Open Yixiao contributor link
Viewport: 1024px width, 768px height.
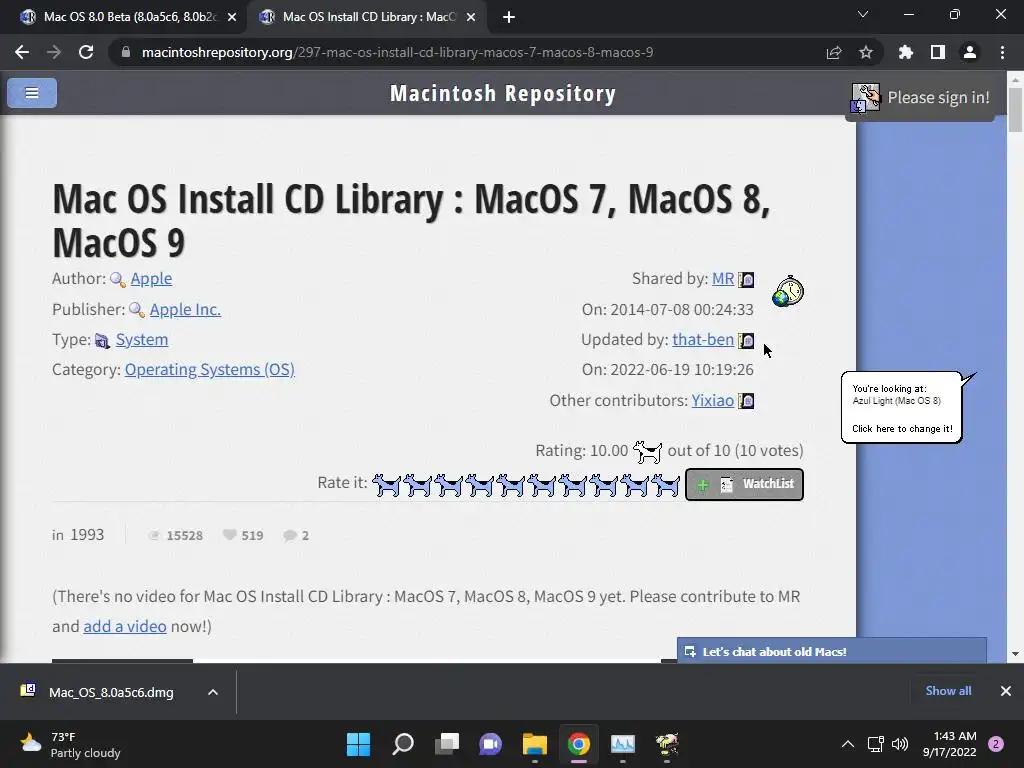point(712,400)
